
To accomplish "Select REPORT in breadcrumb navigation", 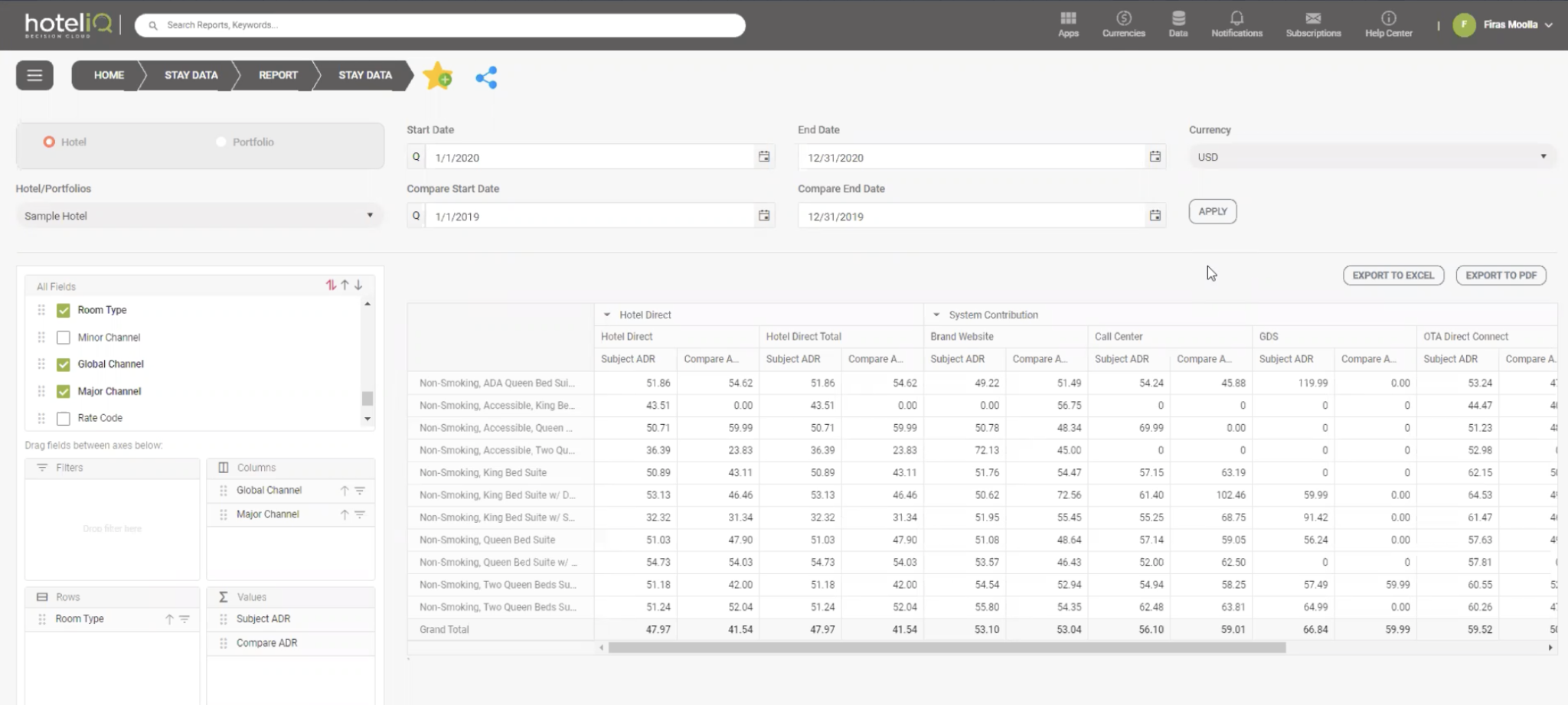I will point(278,75).
